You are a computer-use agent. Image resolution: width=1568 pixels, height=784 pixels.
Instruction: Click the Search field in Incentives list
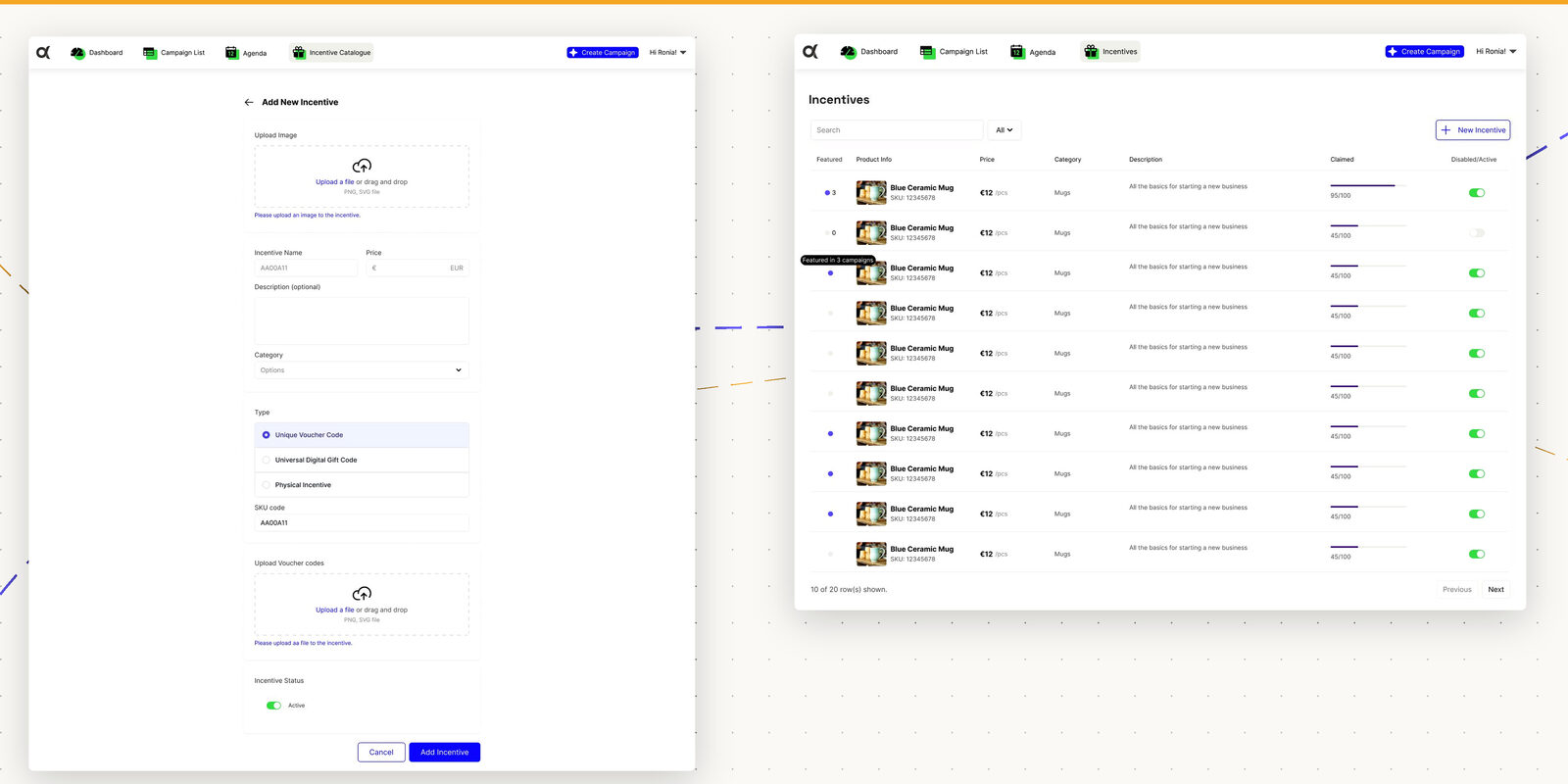(x=896, y=130)
